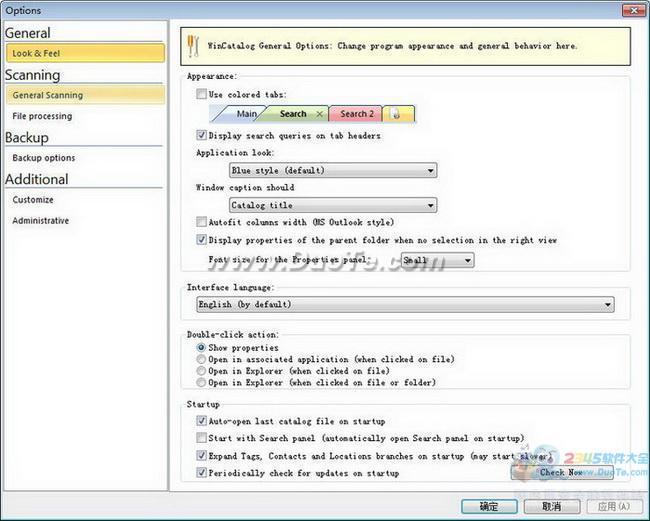Toggle Display properties of parent folder checkbox
The height and width of the screenshot is (521, 650).
coord(201,240)
